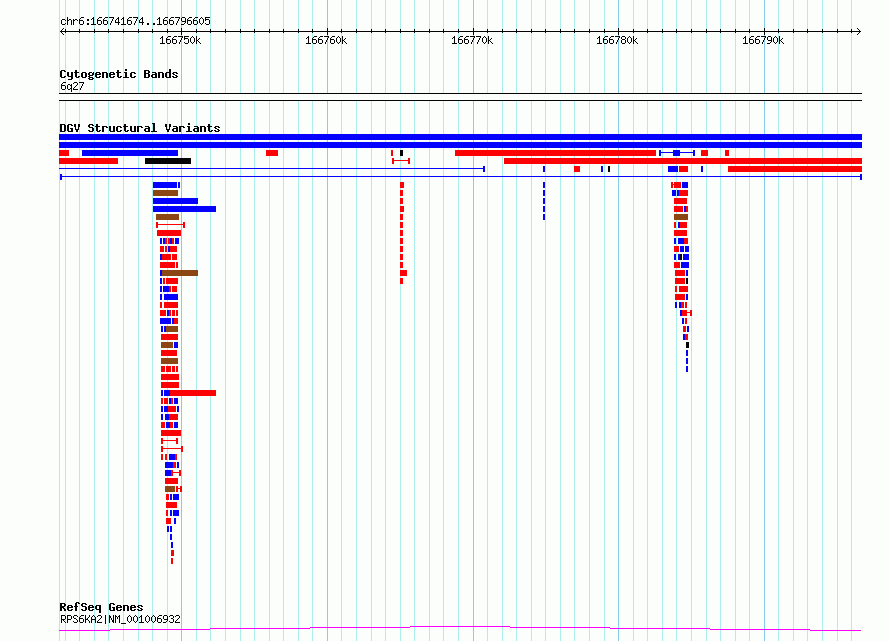
Task: Click the 166780k scale label
Action: [x=617, y=40]
